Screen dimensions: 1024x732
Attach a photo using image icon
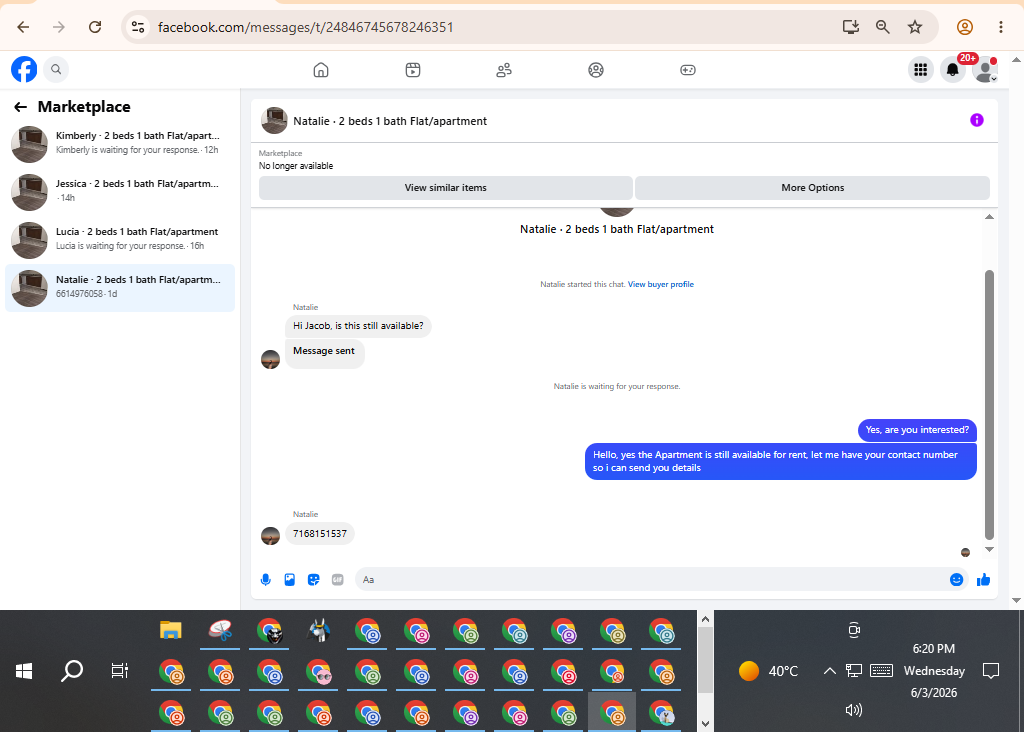pos(290,580)
